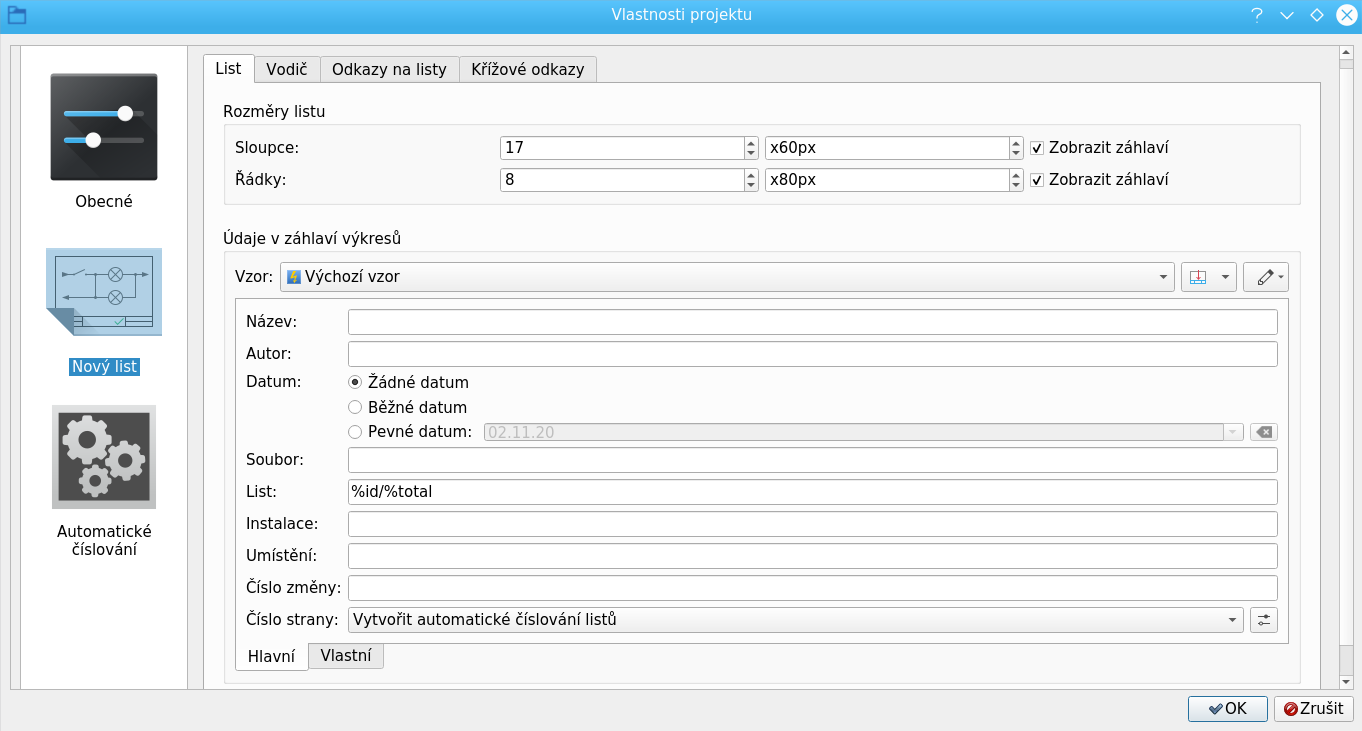Open the Křížové odkazy tab
The image size is (1362, 731).
(528, 69)
